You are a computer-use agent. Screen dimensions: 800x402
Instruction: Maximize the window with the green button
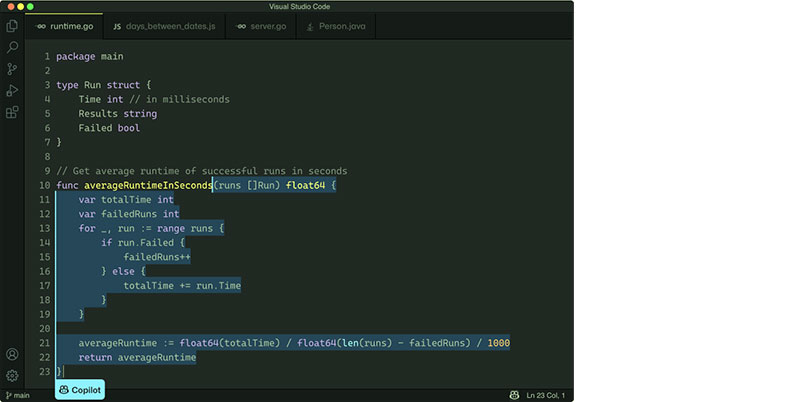[30, 7]
